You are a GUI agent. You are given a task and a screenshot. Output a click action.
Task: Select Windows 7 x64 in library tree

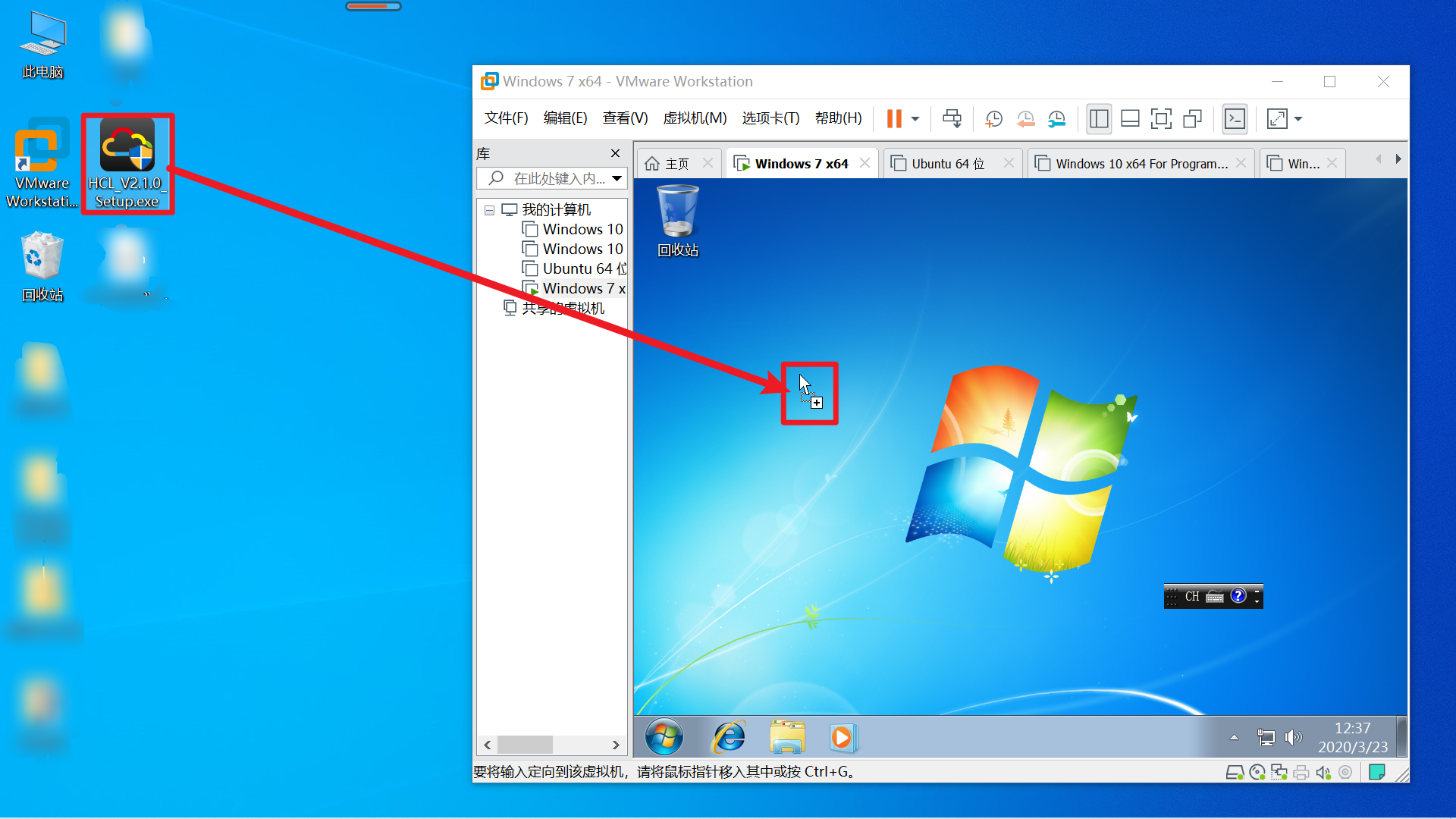tap(574, 288)
